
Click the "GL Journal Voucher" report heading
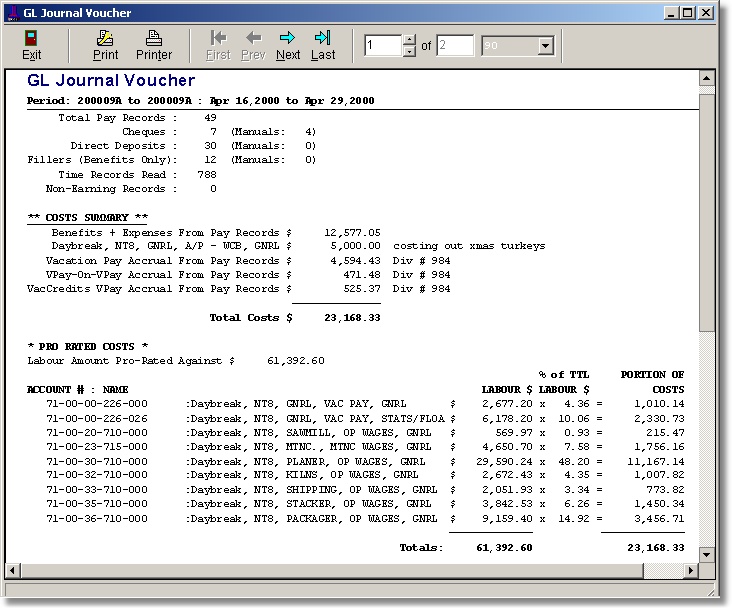(111, 80)
